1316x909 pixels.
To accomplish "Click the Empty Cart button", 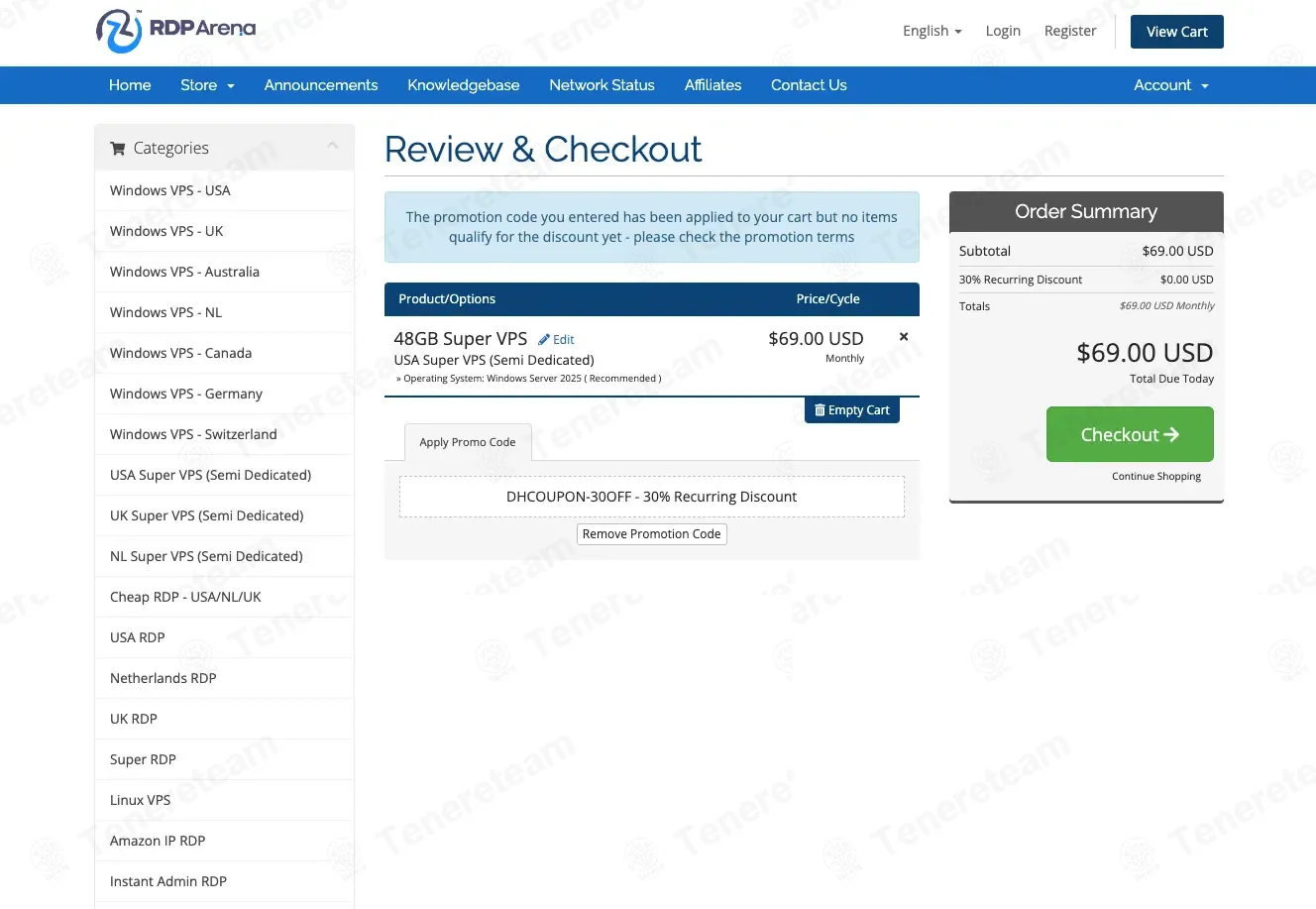I will [852, 410].
